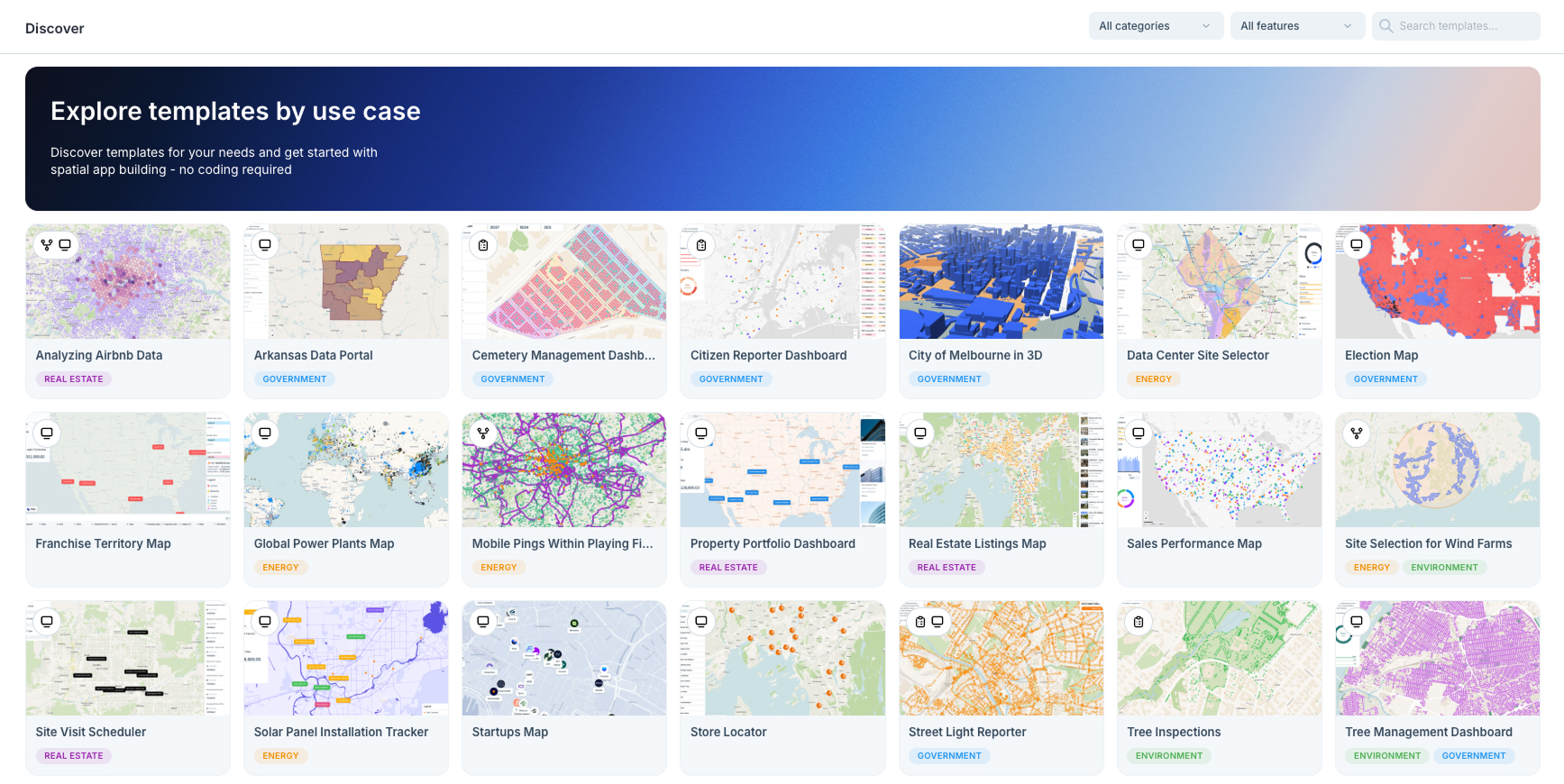Screen dimensions: 1564x784
Task: Click the Energy tag on Data Center Site Selector
Action: coord(1153,379)
